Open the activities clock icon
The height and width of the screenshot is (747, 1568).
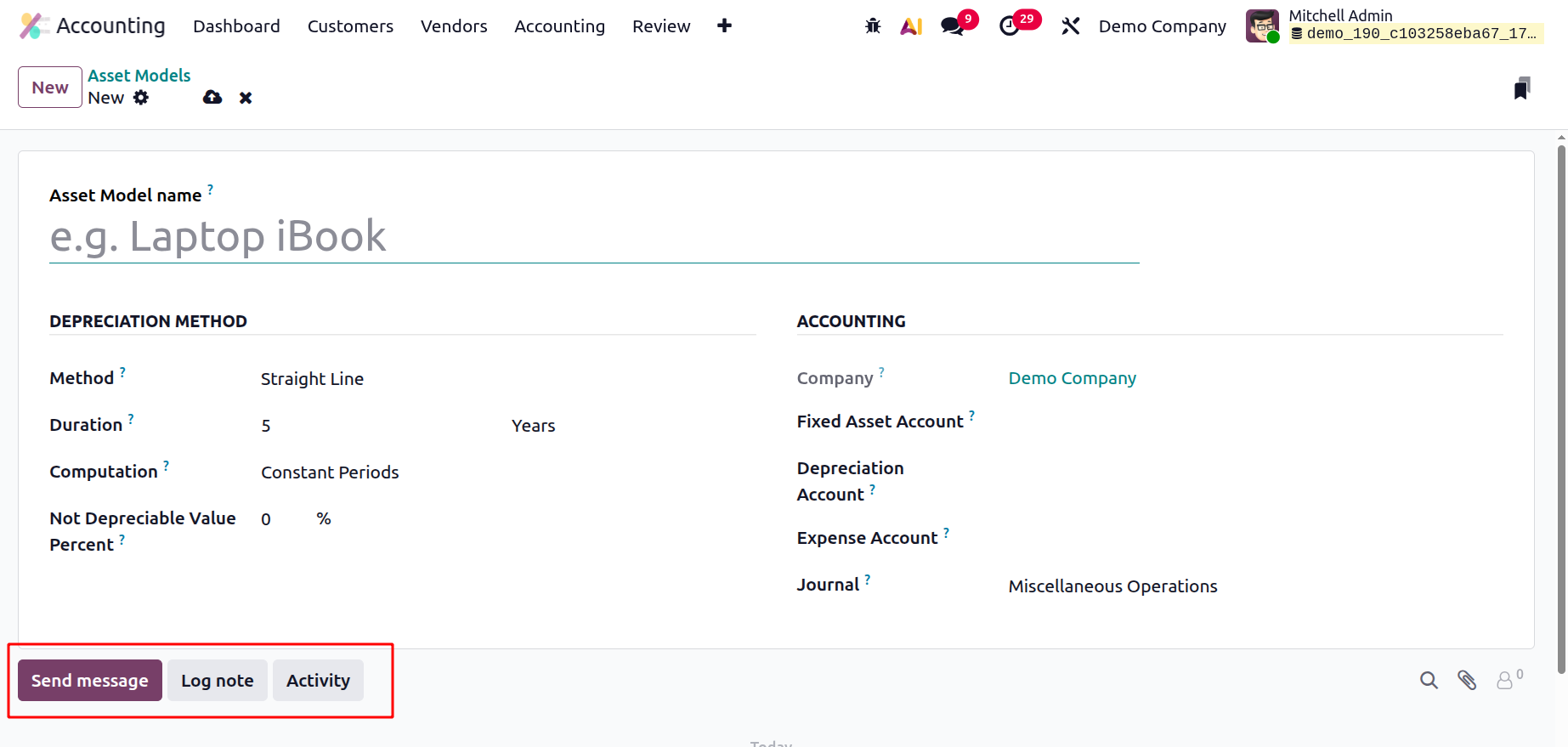(1010, 26)
